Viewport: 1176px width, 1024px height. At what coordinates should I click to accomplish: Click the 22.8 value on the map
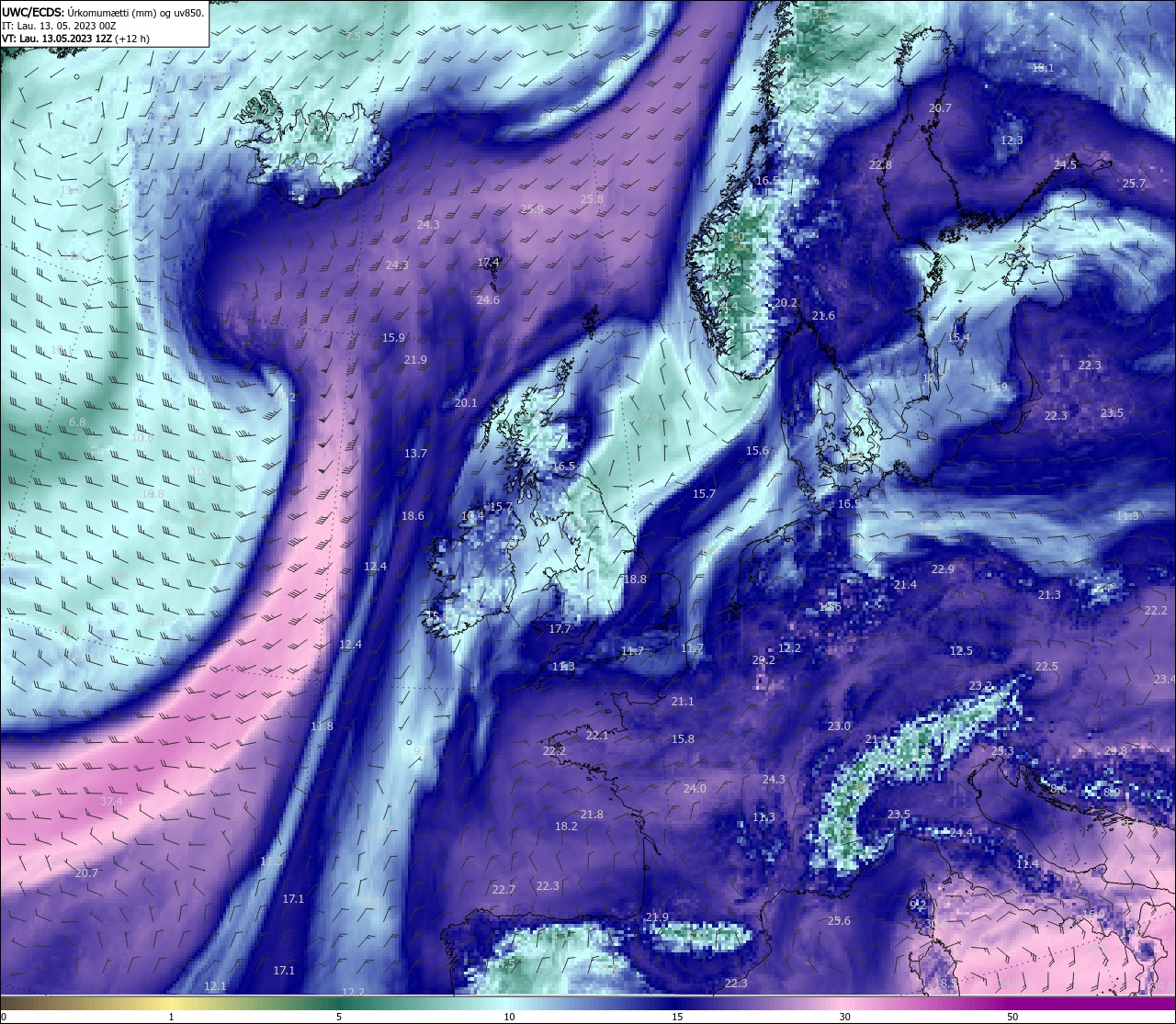(x=880, y=164)
